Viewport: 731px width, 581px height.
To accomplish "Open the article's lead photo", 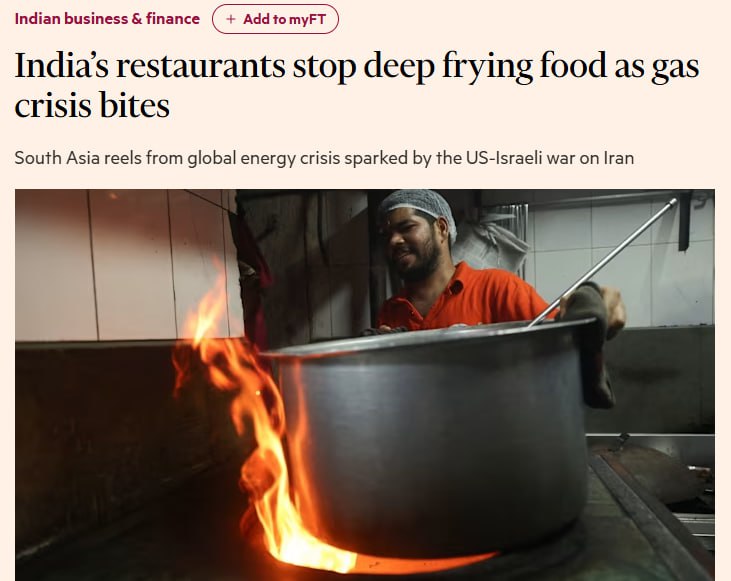I will 365,385.
